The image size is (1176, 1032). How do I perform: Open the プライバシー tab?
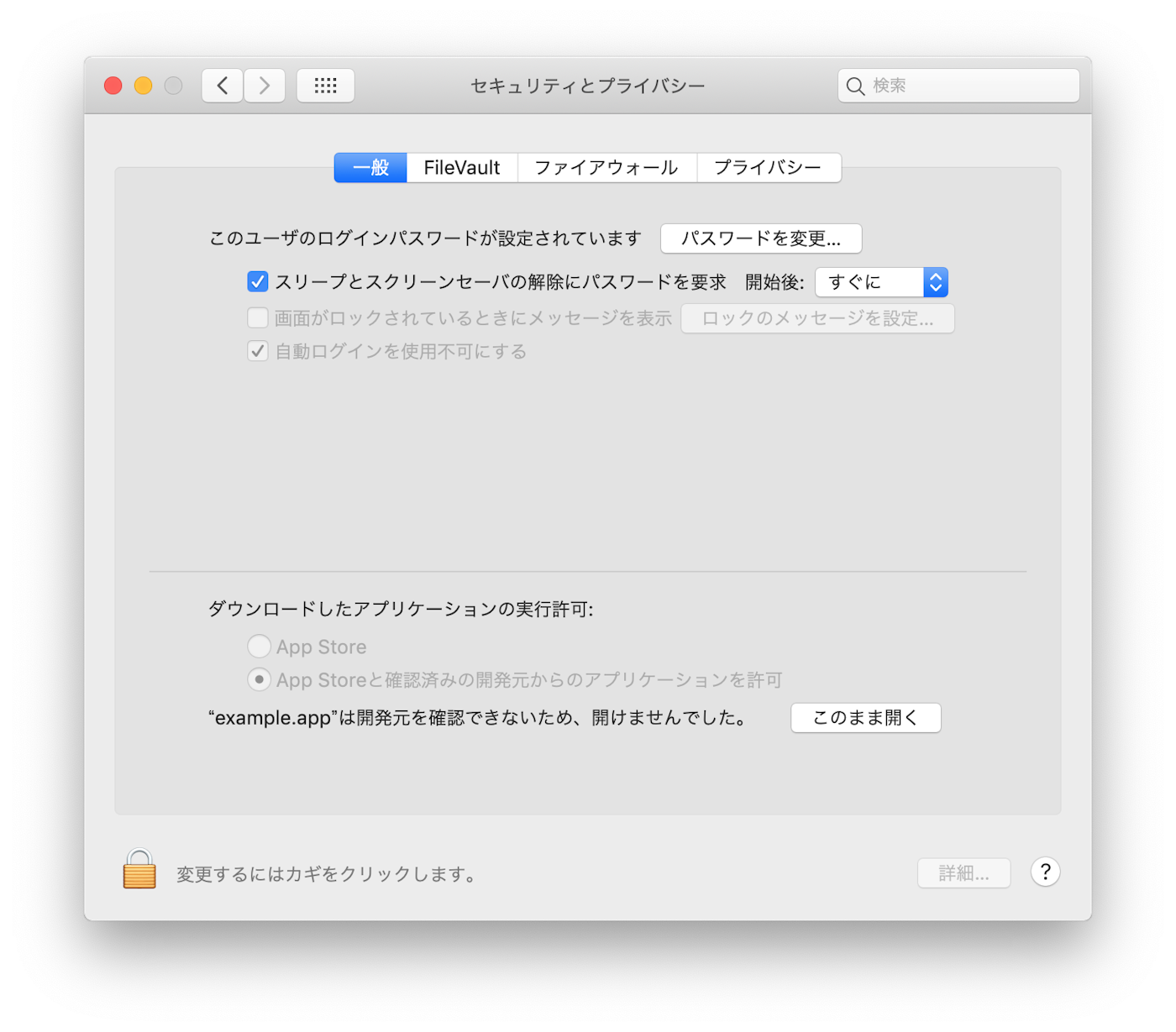769,167
